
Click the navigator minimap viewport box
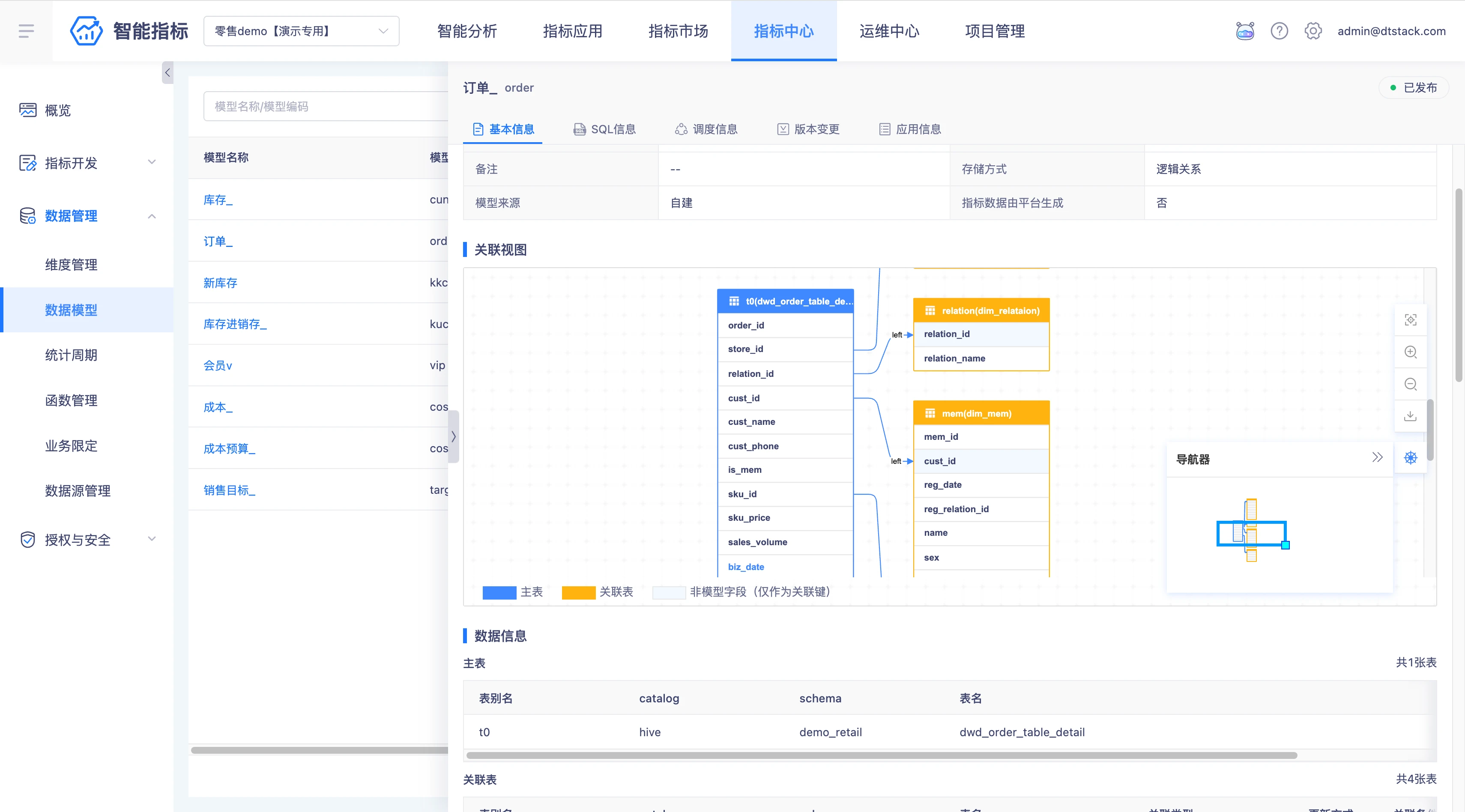point(1251,533)
